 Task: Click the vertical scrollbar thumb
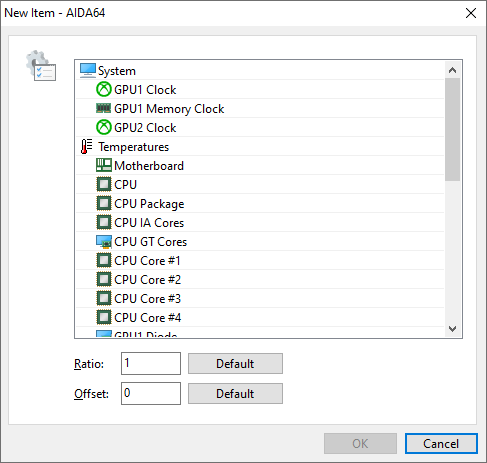pos(452,130)
